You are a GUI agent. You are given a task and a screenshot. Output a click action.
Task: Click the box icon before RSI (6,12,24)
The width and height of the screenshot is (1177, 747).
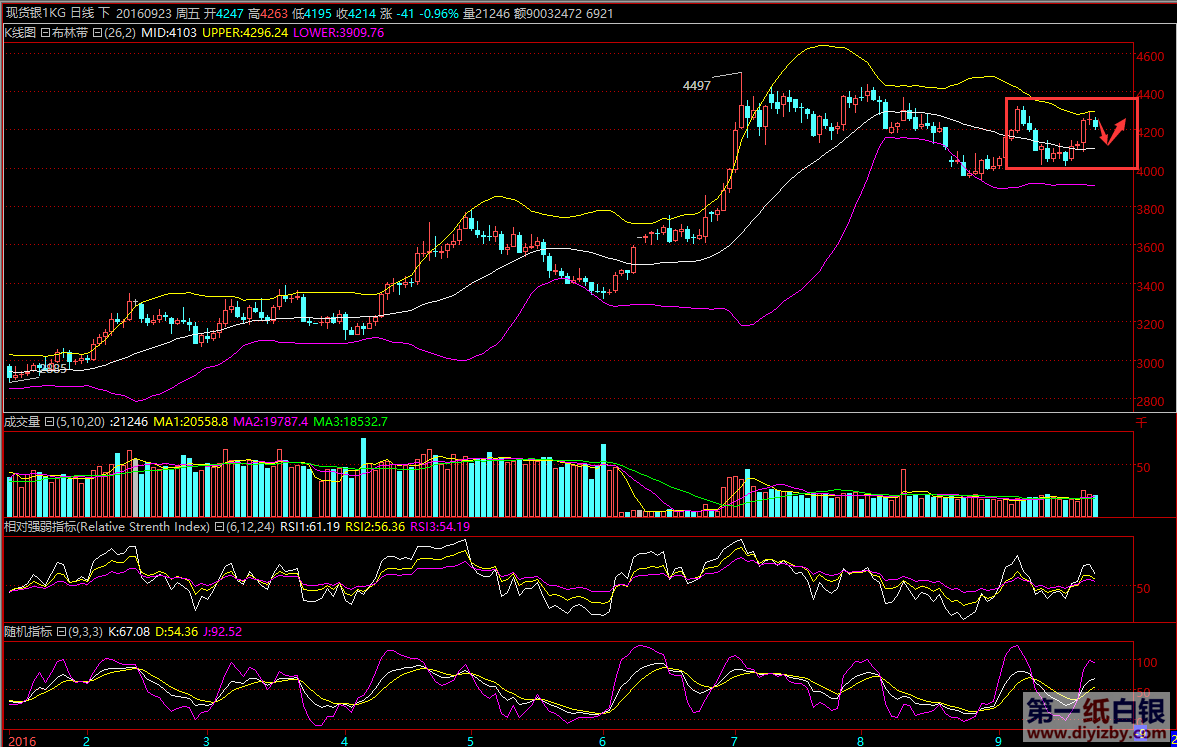point(219,527)
